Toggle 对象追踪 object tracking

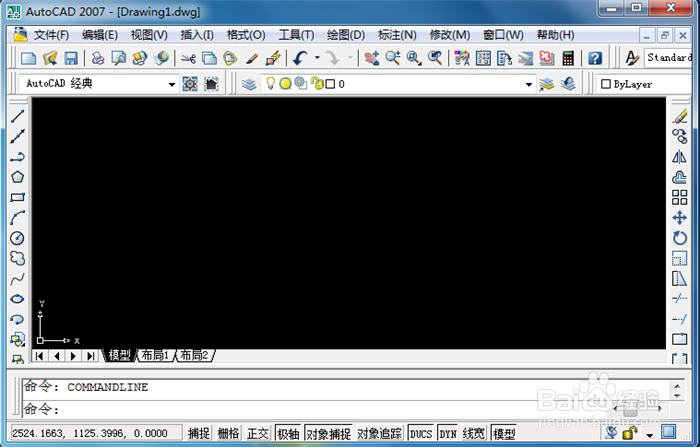pos(379,433)
